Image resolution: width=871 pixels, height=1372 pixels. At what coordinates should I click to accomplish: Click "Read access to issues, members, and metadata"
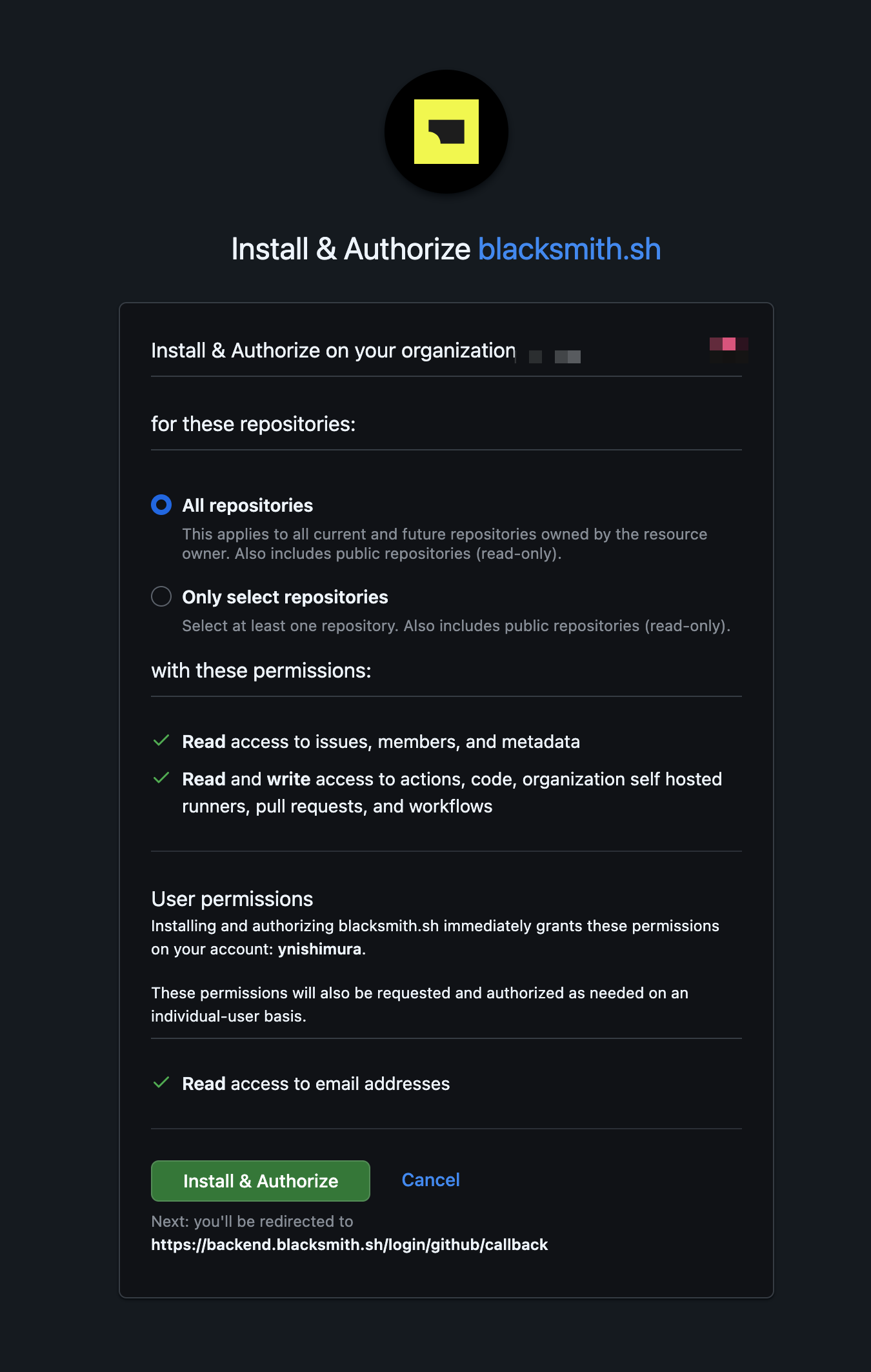[381, 742]
